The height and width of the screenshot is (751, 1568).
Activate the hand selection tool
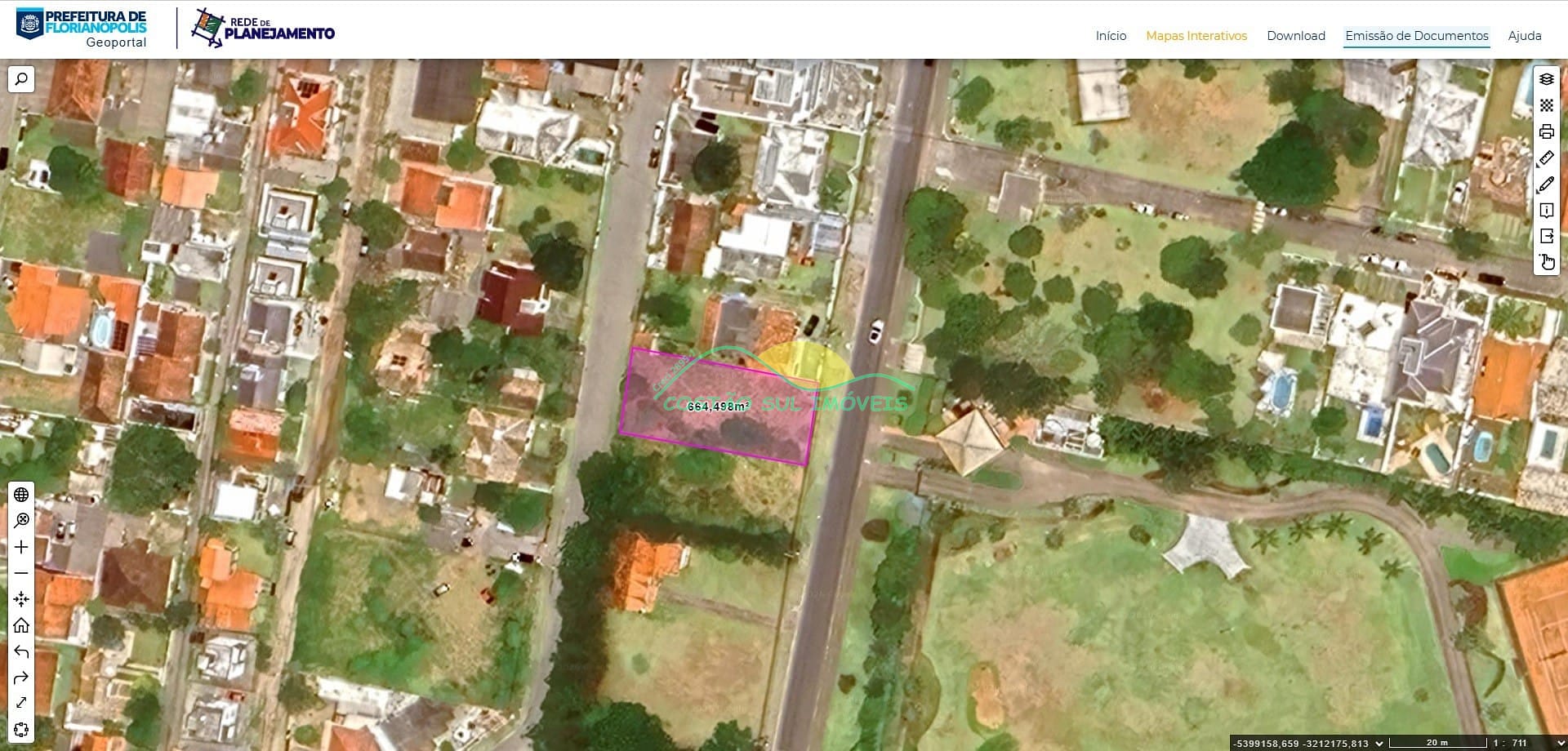(1546, 262)
